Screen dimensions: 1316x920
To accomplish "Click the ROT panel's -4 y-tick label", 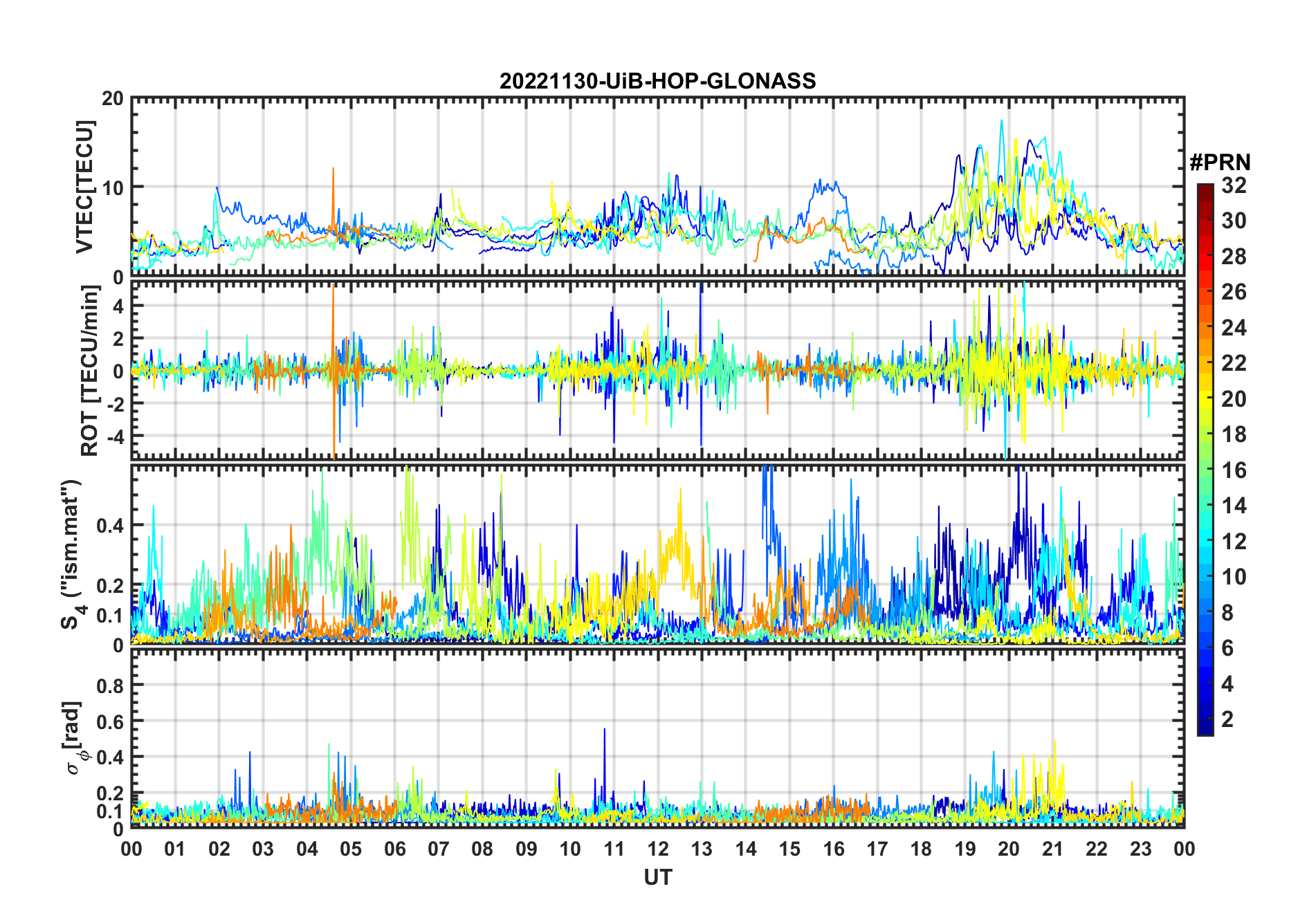I will 116,437.
